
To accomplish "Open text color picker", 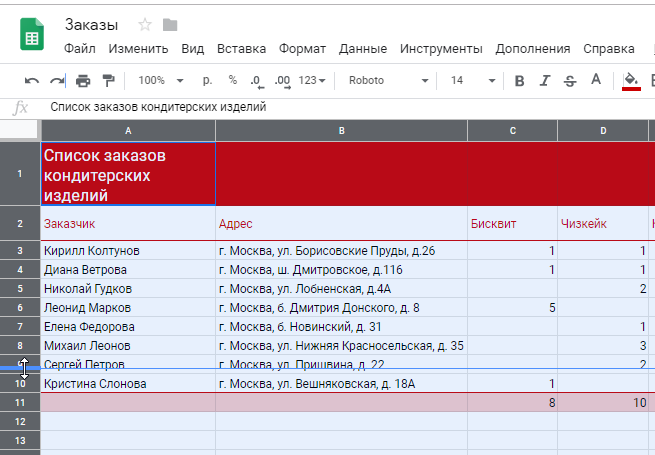I will pos(596,80).
